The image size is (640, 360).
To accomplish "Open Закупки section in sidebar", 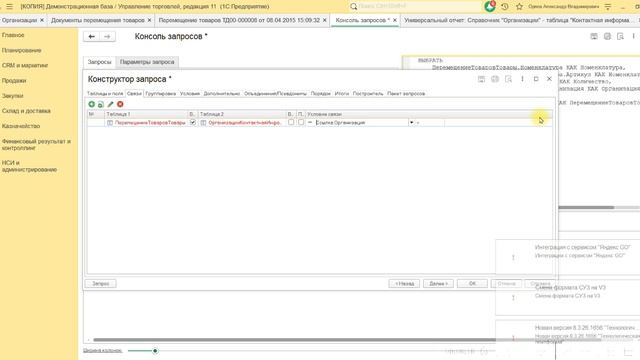I will (13, 96).
